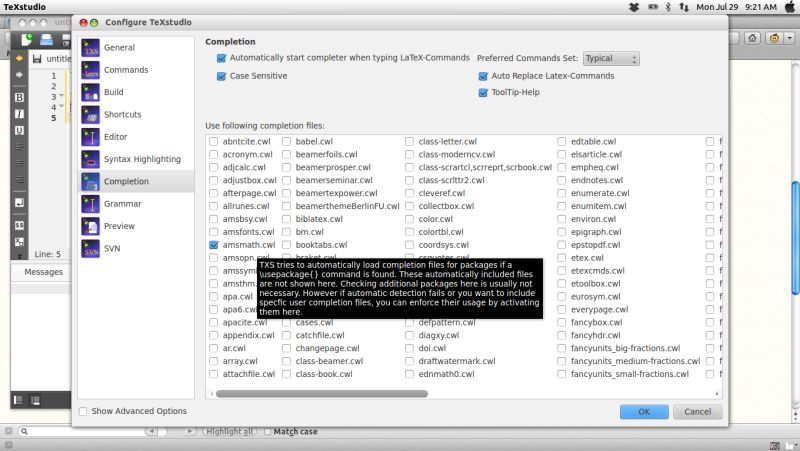Enable Show Advanced Options
The height and width of the screenshot is (451, 800).
click(x=83, y=411)
